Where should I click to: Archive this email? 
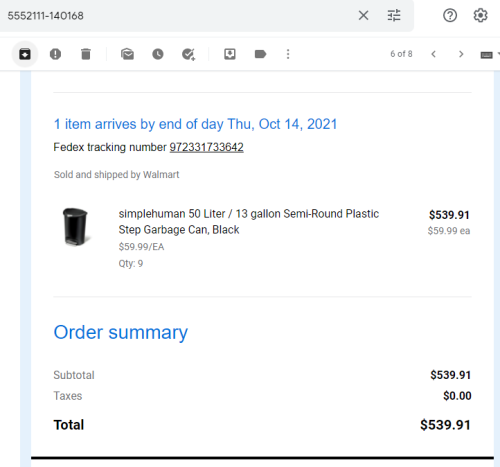(25, 54)
